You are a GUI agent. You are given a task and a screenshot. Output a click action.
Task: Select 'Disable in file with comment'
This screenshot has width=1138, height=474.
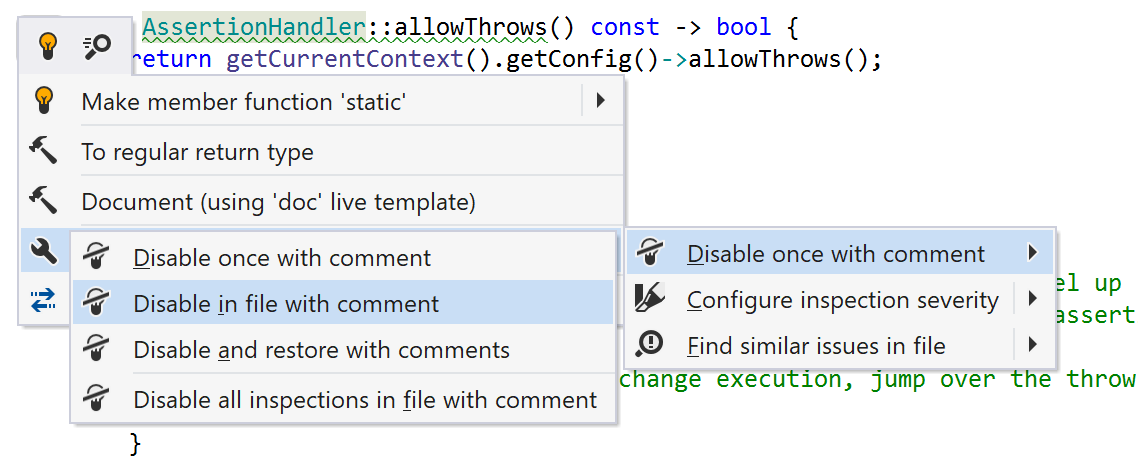tap(286, 304)
